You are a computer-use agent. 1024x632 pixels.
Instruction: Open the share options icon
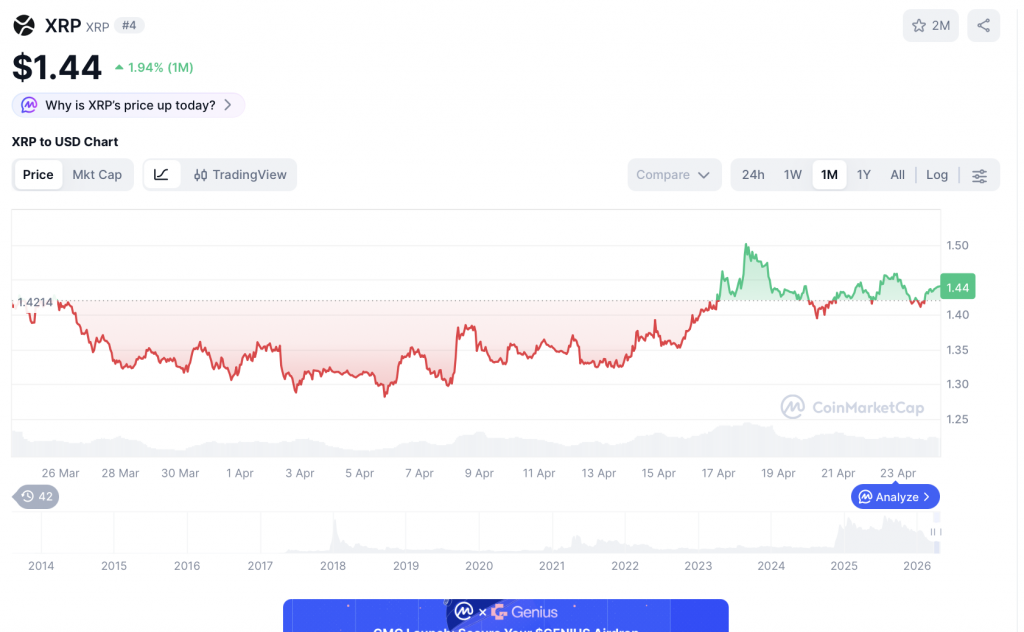[x=983, y=25]
